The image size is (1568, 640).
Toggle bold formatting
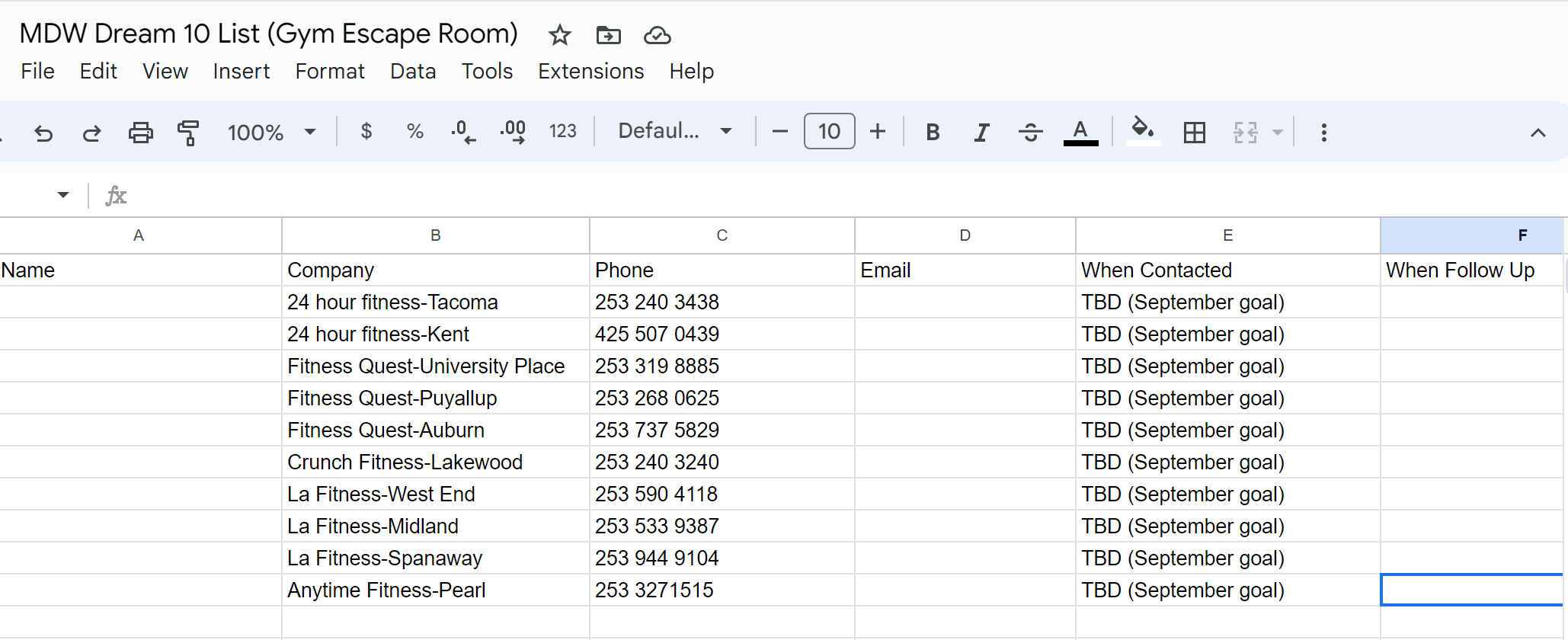tap(933, 133)
